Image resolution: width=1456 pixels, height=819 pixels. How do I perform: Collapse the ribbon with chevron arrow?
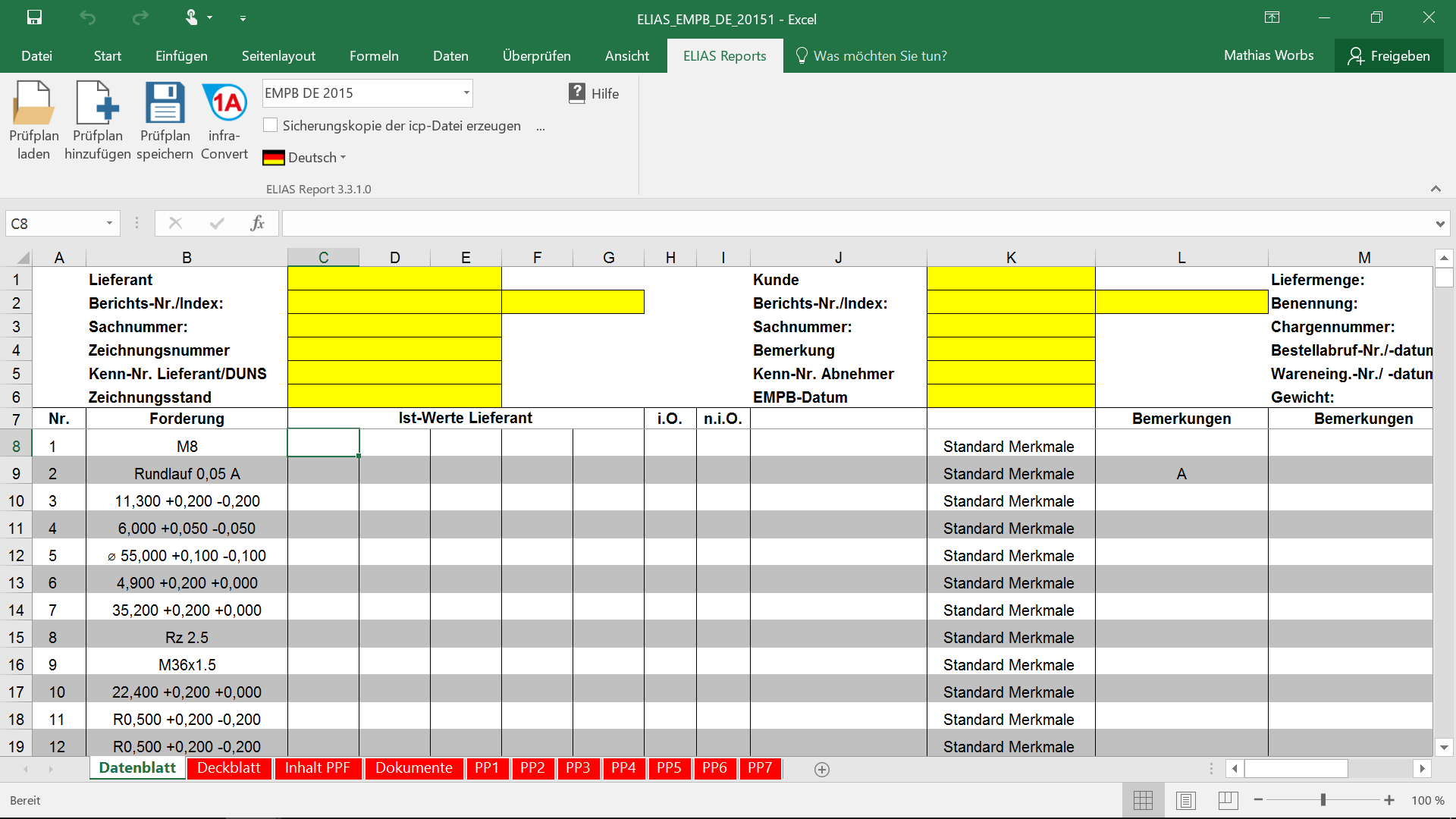(x=1435, y=189)
